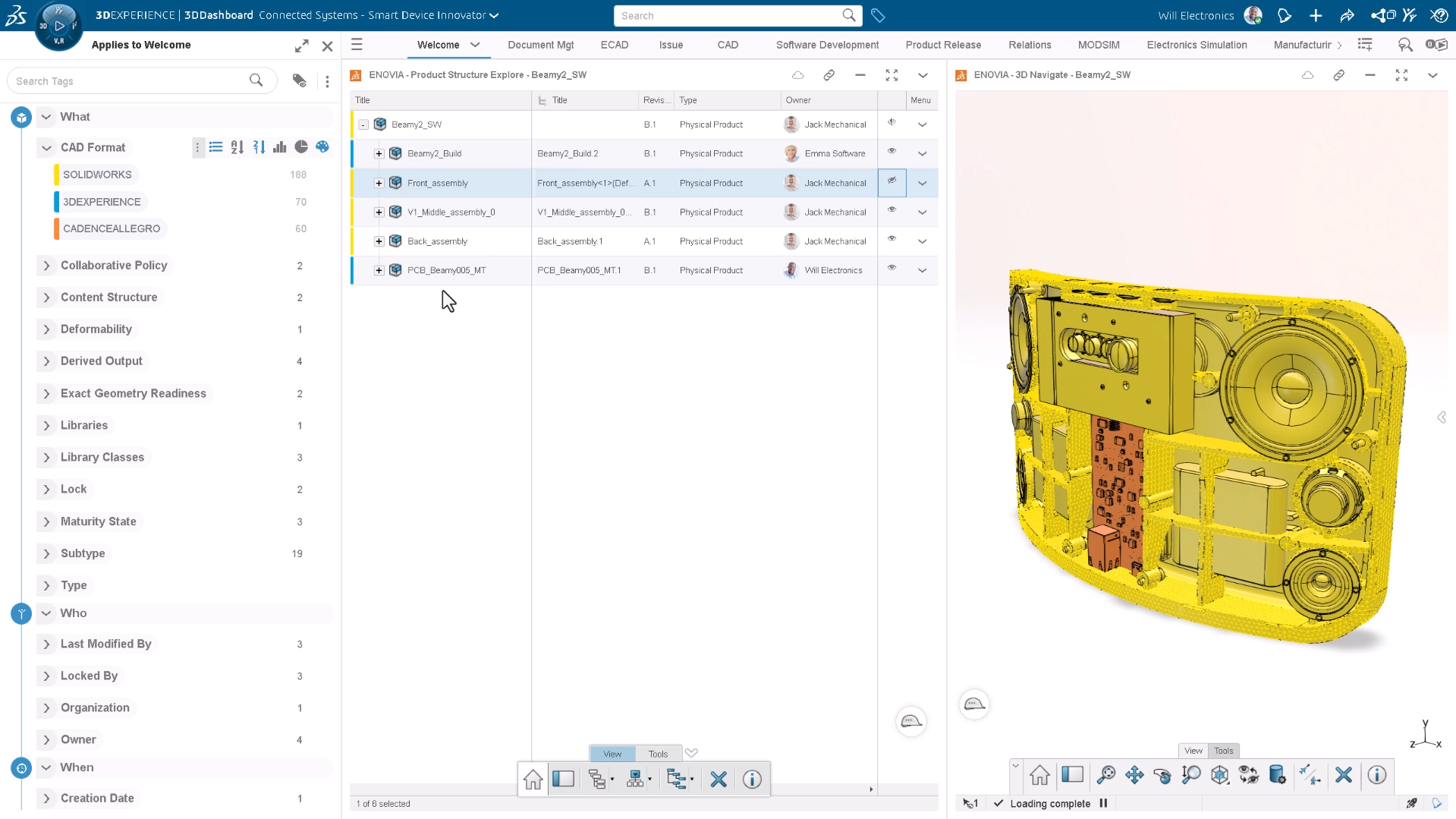Click the information icon in 3D Navigate toolbar

[x=1376, y=775]
